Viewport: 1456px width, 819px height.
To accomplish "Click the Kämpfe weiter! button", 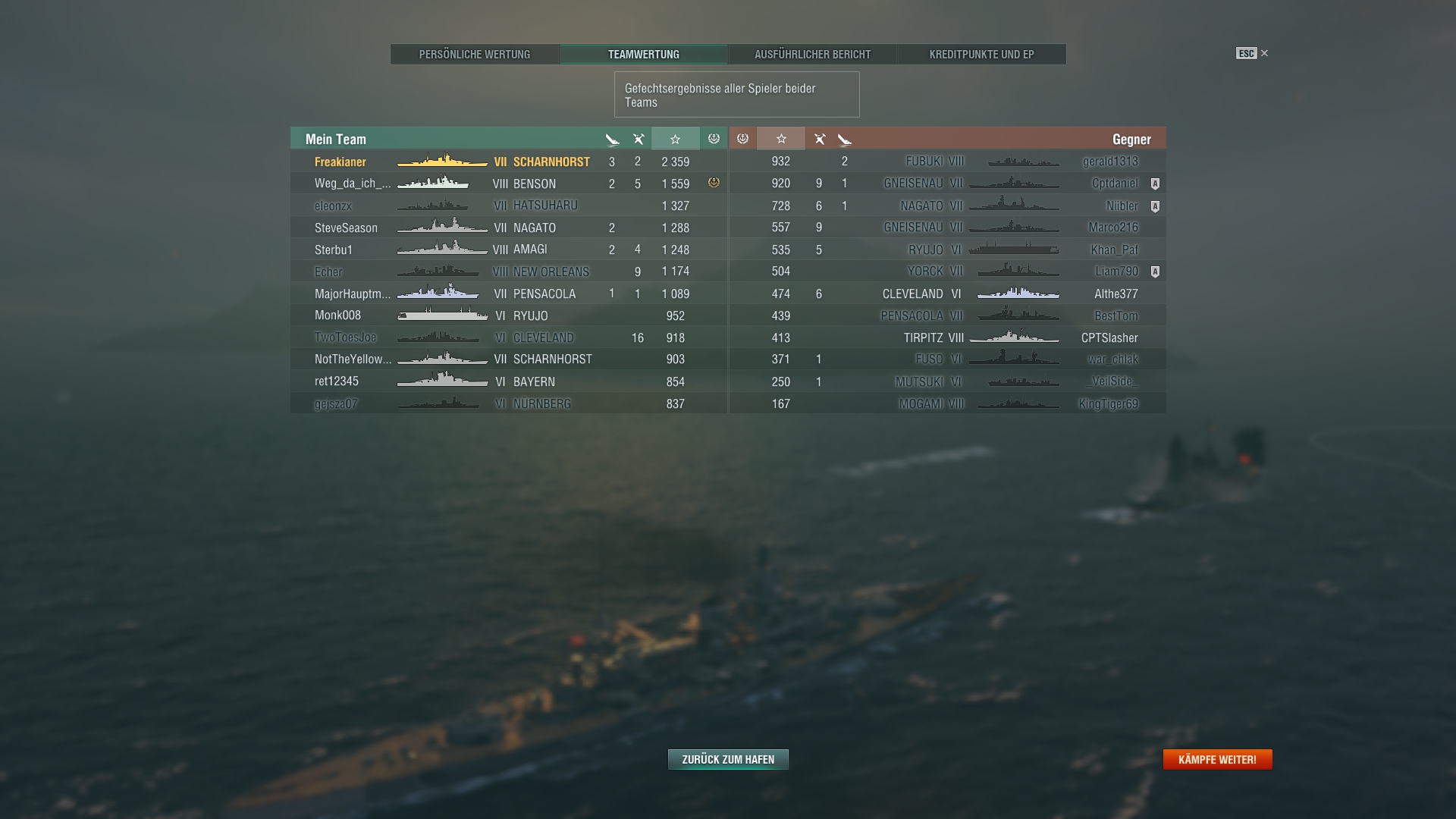I will pos(1217,759).
